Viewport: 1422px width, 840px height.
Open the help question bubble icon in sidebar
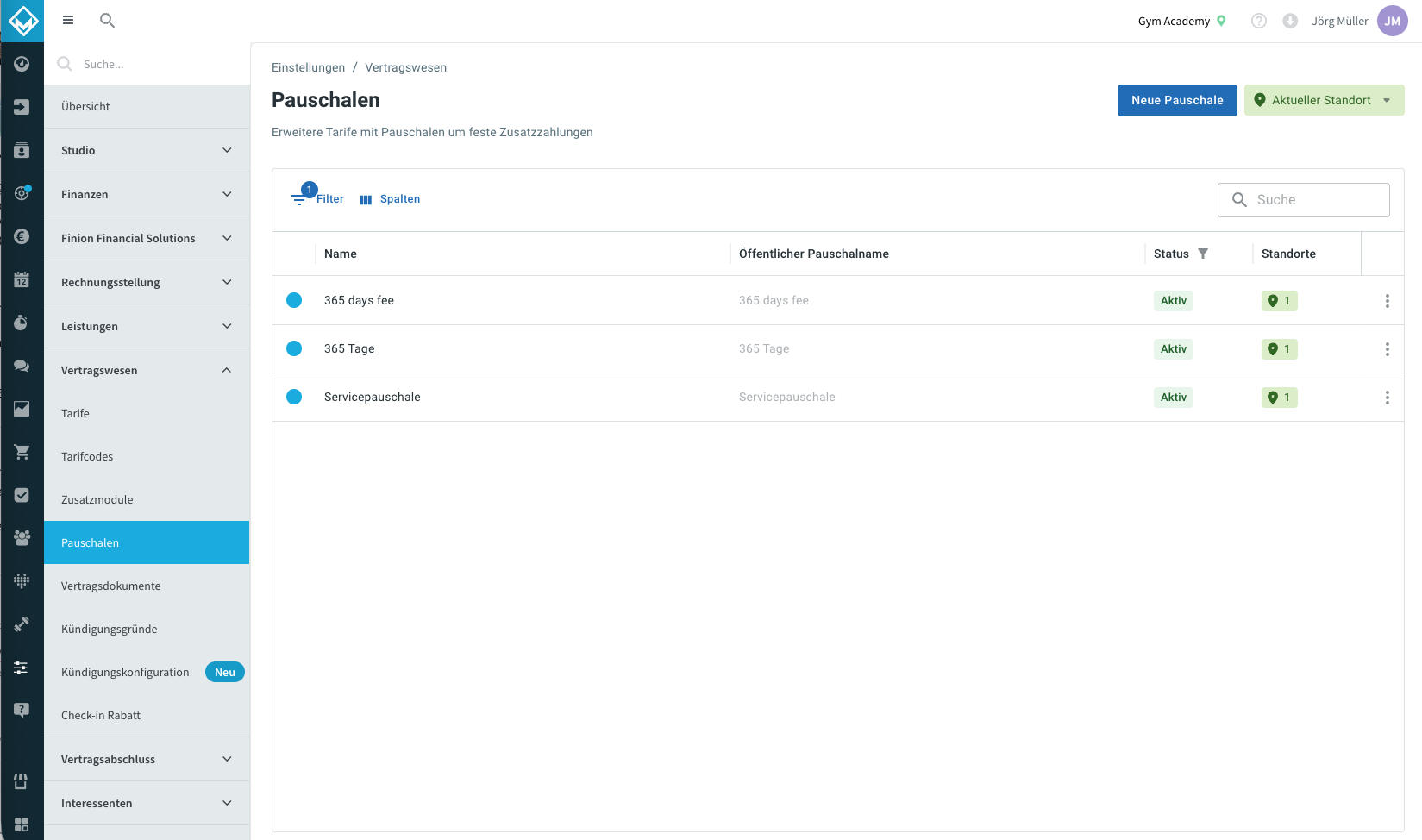point(22,711)
